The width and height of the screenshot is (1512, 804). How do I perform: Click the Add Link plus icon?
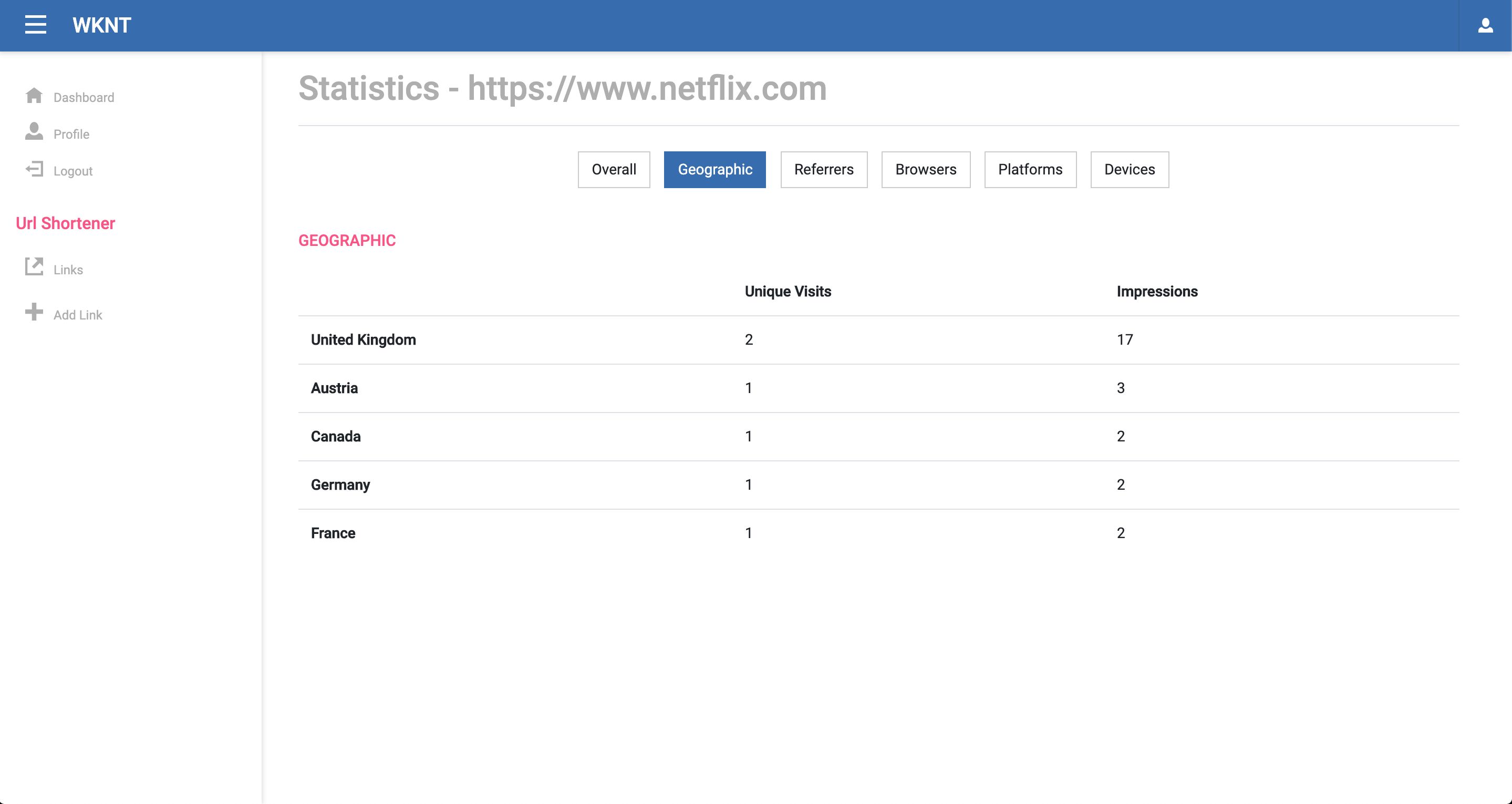pos(34,312)
